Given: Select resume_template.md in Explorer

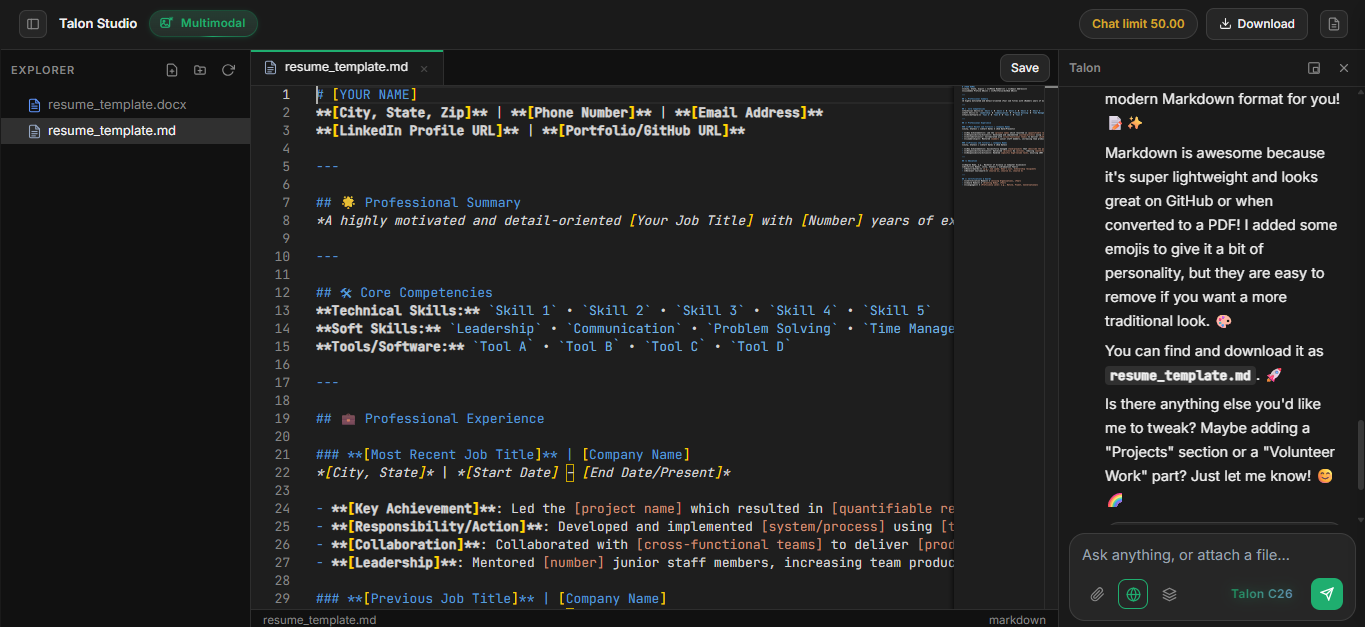Looking at the screenshot, I should tap(125, 131).
